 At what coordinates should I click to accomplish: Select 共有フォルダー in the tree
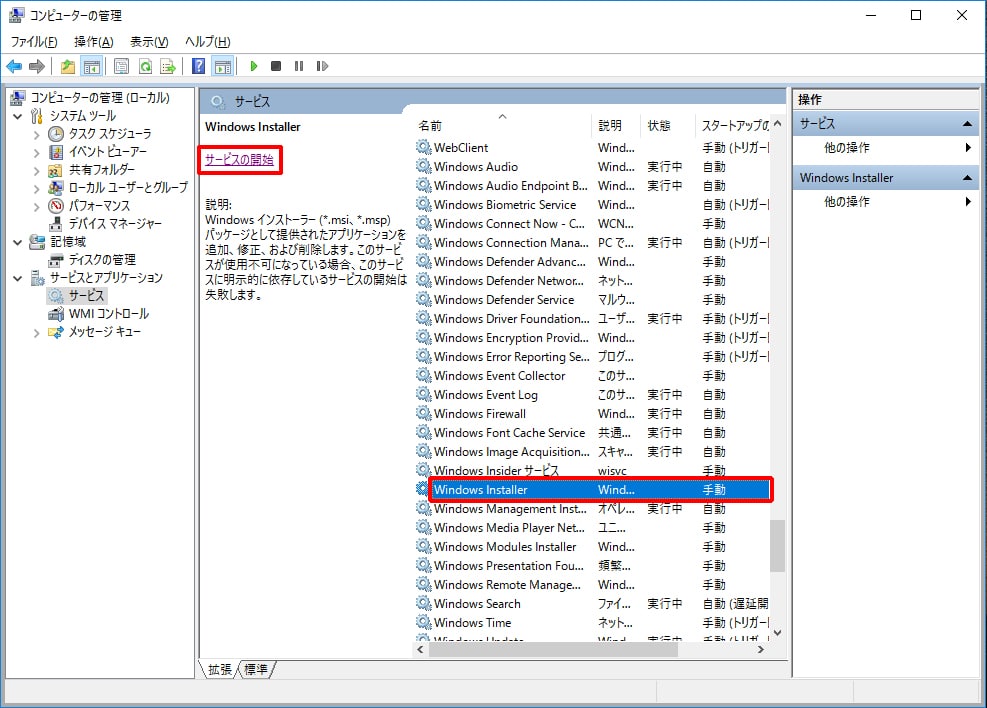101,169
